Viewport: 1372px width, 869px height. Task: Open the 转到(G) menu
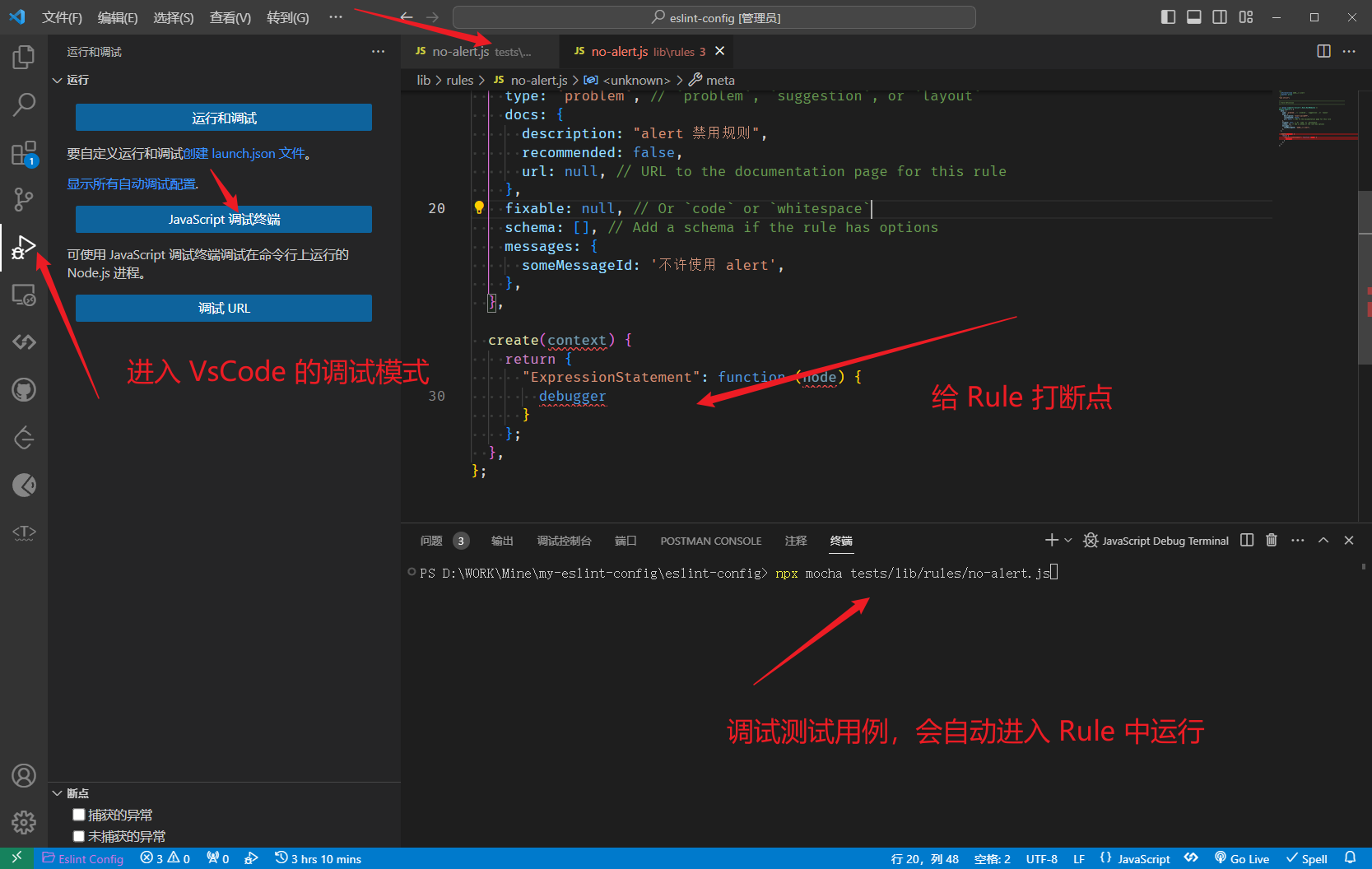[288, 17]
